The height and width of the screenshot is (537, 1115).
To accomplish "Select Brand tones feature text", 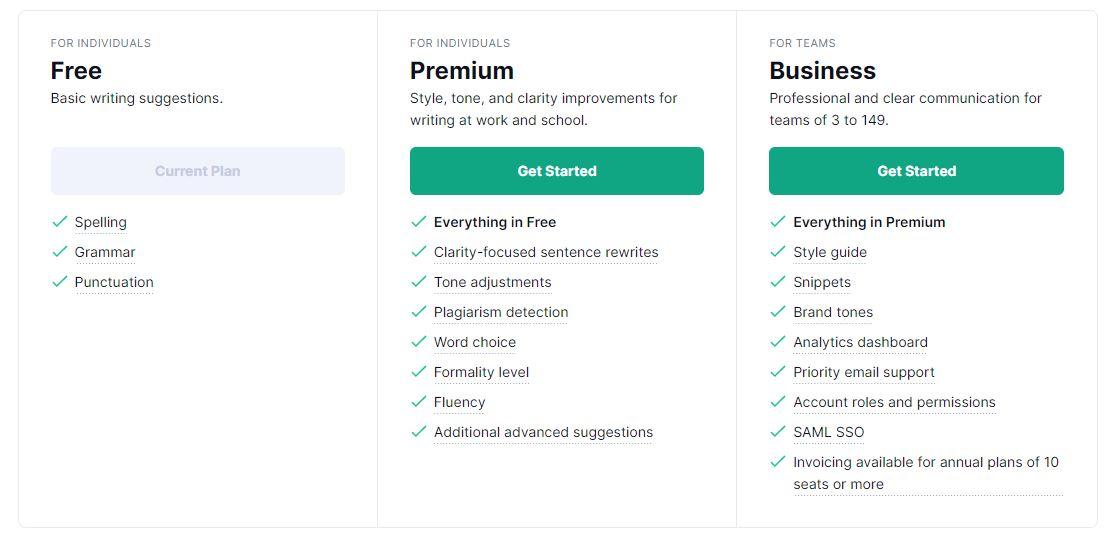I will coord(832,312).
